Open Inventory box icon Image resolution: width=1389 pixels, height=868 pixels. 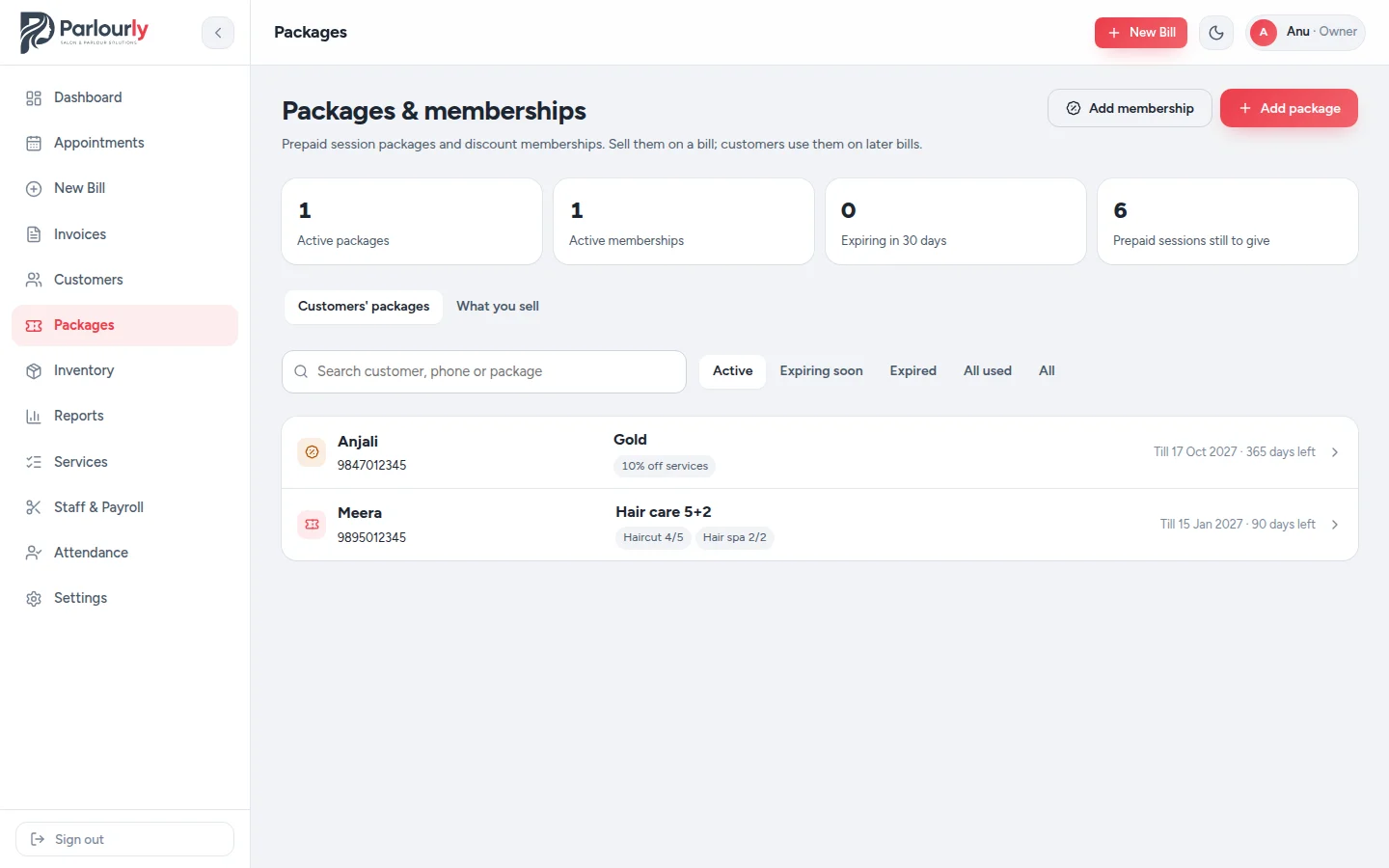34,370
